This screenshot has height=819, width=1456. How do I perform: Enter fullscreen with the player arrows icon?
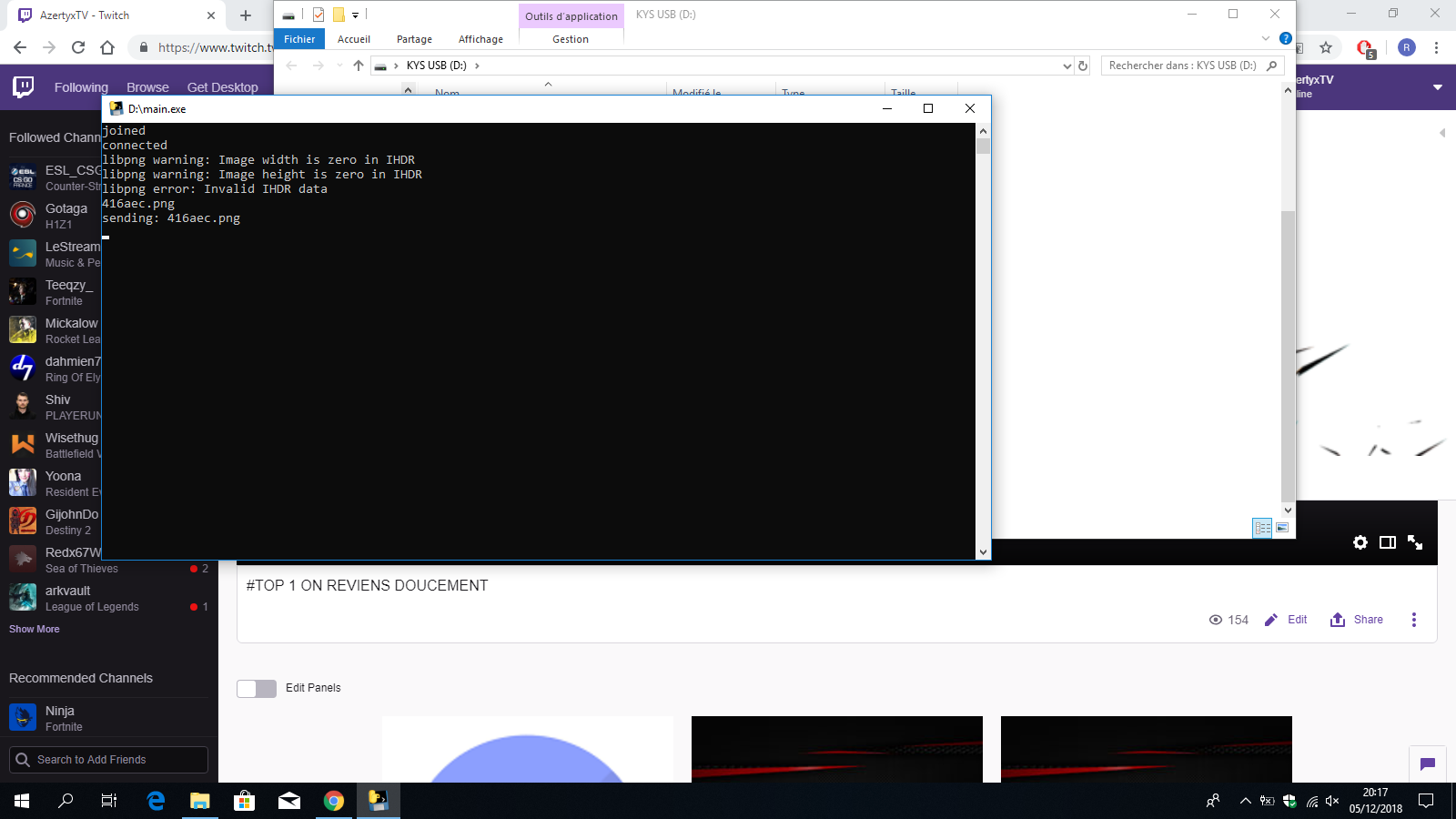tap(1415, 542)
